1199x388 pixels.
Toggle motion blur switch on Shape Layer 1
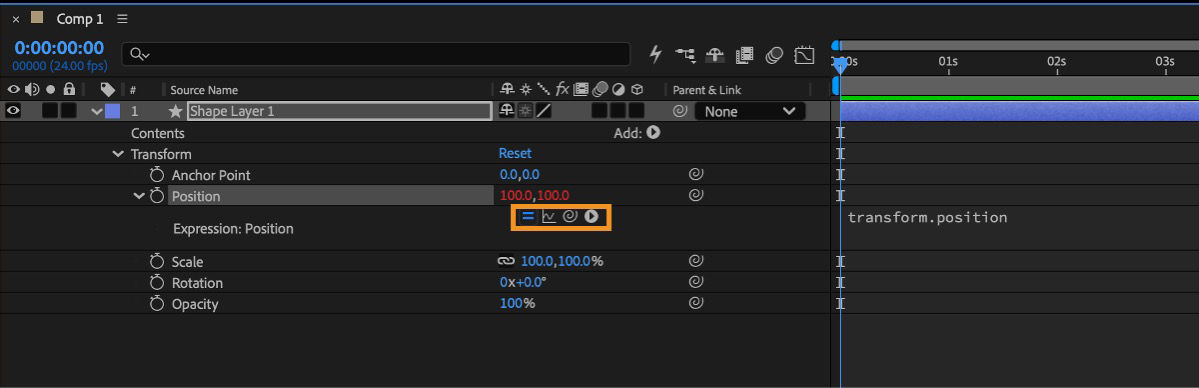tap(600, 111)
